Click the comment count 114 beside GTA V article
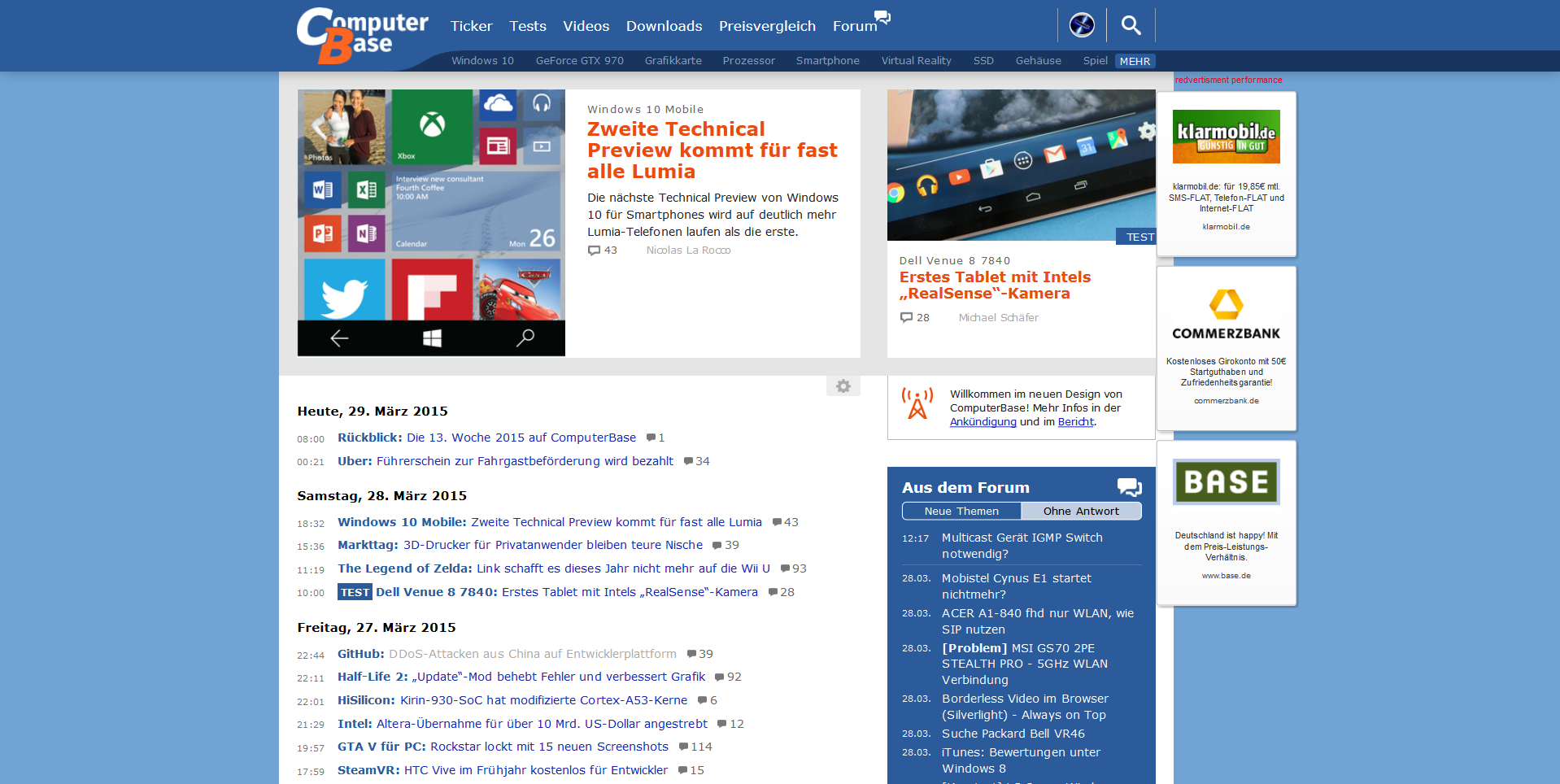This screenshot has width=1560, height=784. point(695,747)
